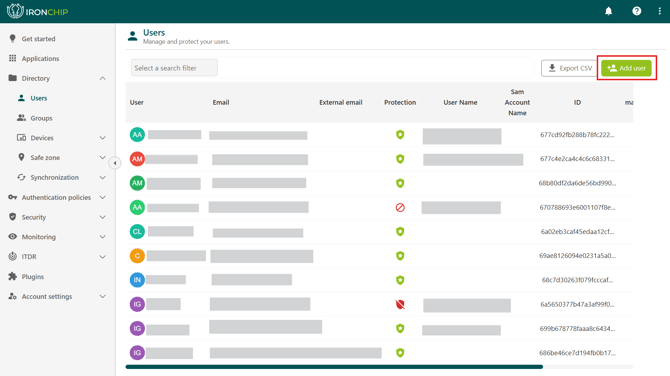
Task: Click the Directory folder icon
Action: (x=12, y=78)
